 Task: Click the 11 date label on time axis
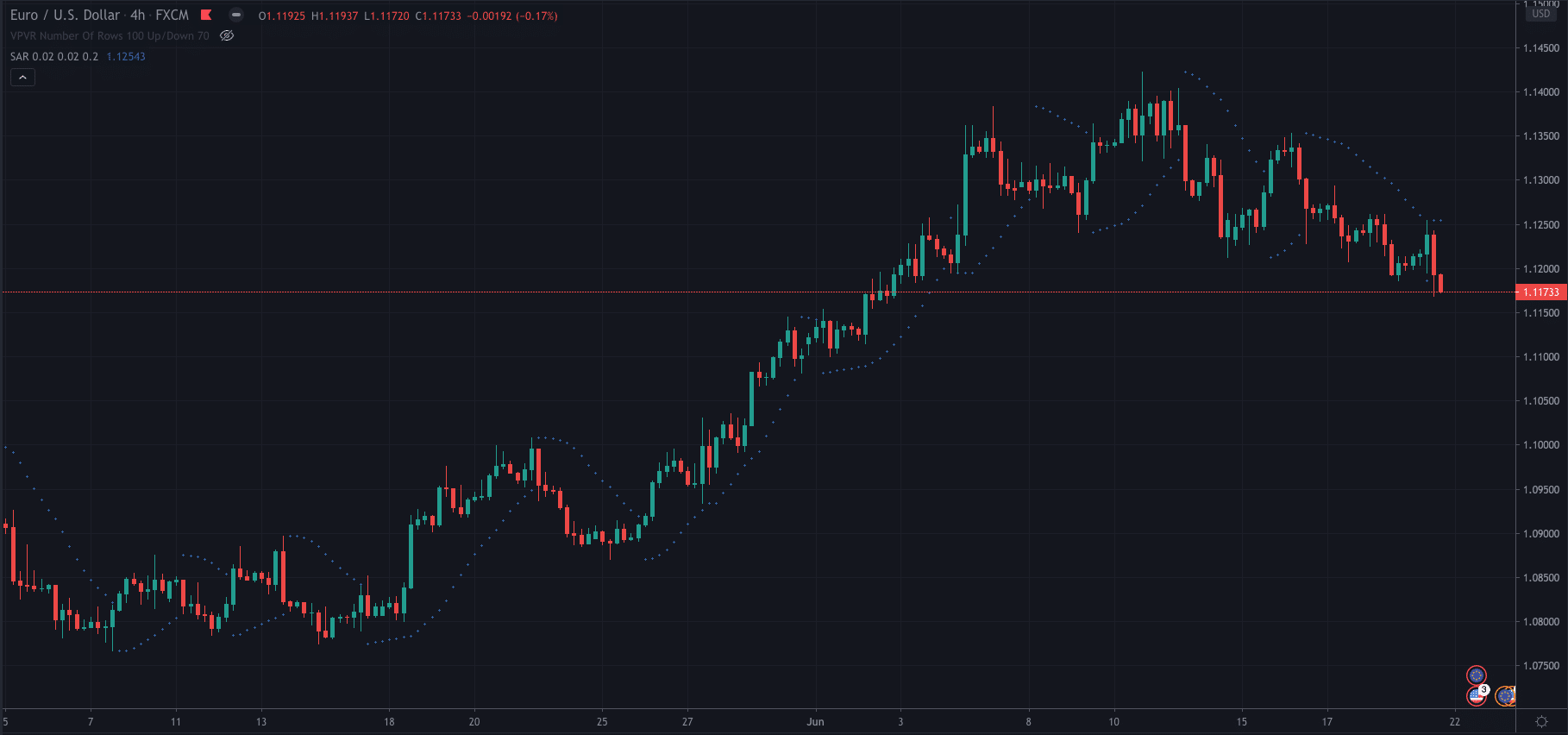[176, 722]
